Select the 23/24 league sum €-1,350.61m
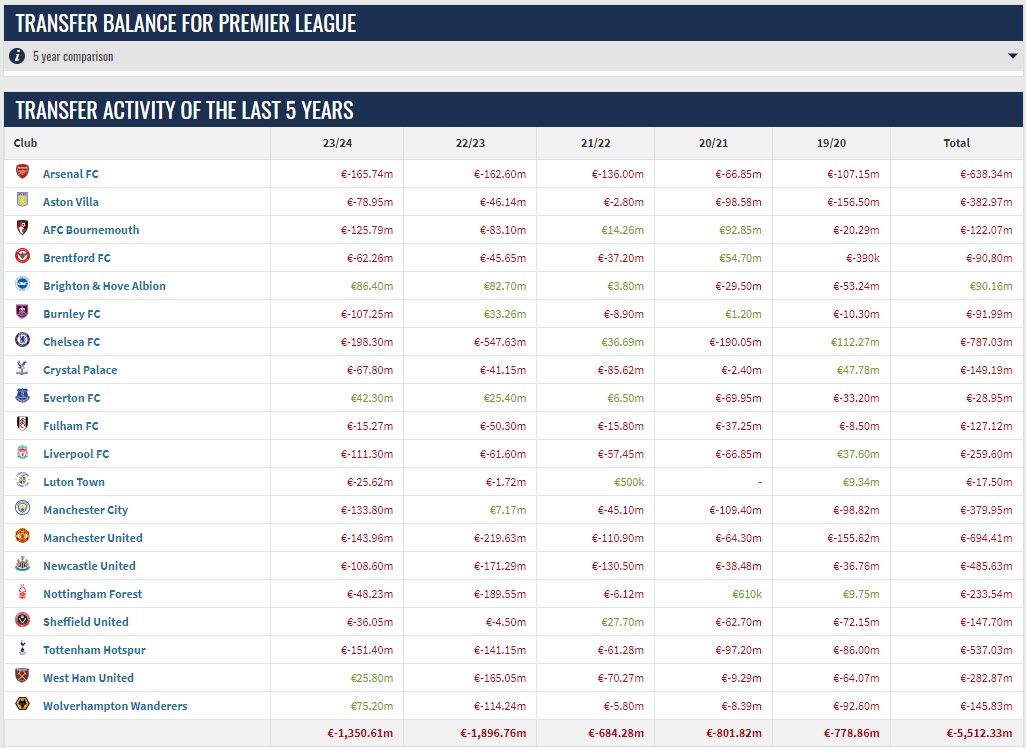This screenshot has width=1026, height=748. pos(360,734)
